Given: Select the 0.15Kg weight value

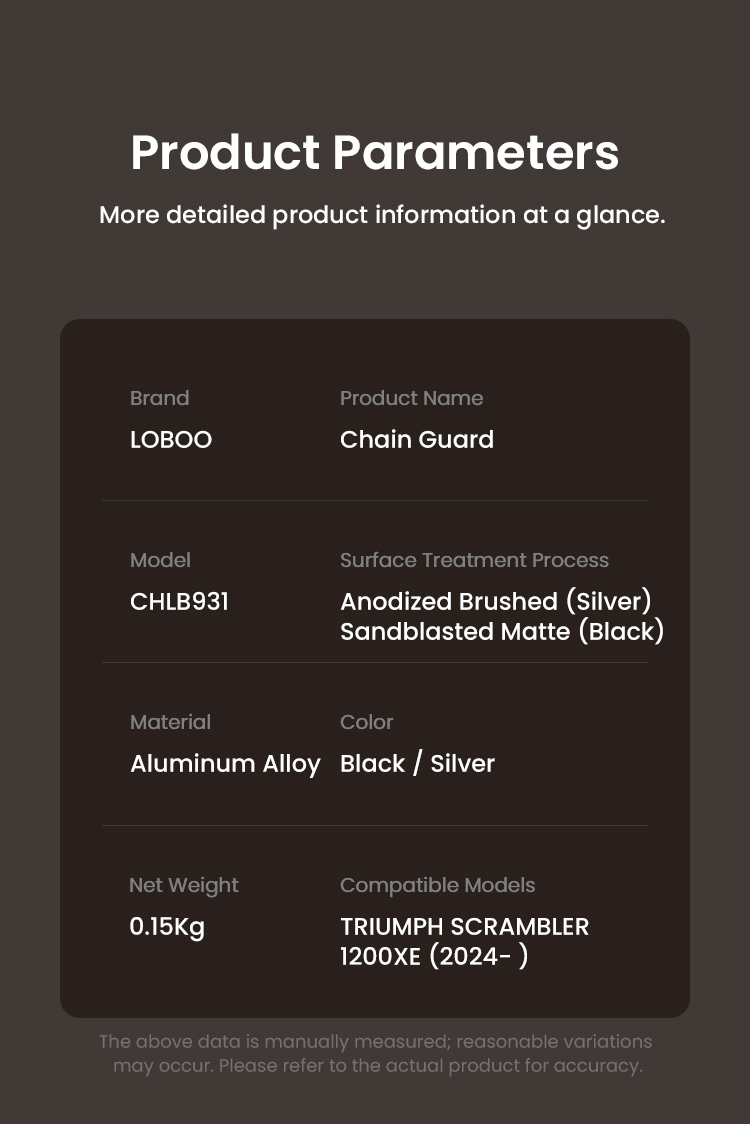Looking at the screenshot, I should pyautogui.click(x=167, y=927).
